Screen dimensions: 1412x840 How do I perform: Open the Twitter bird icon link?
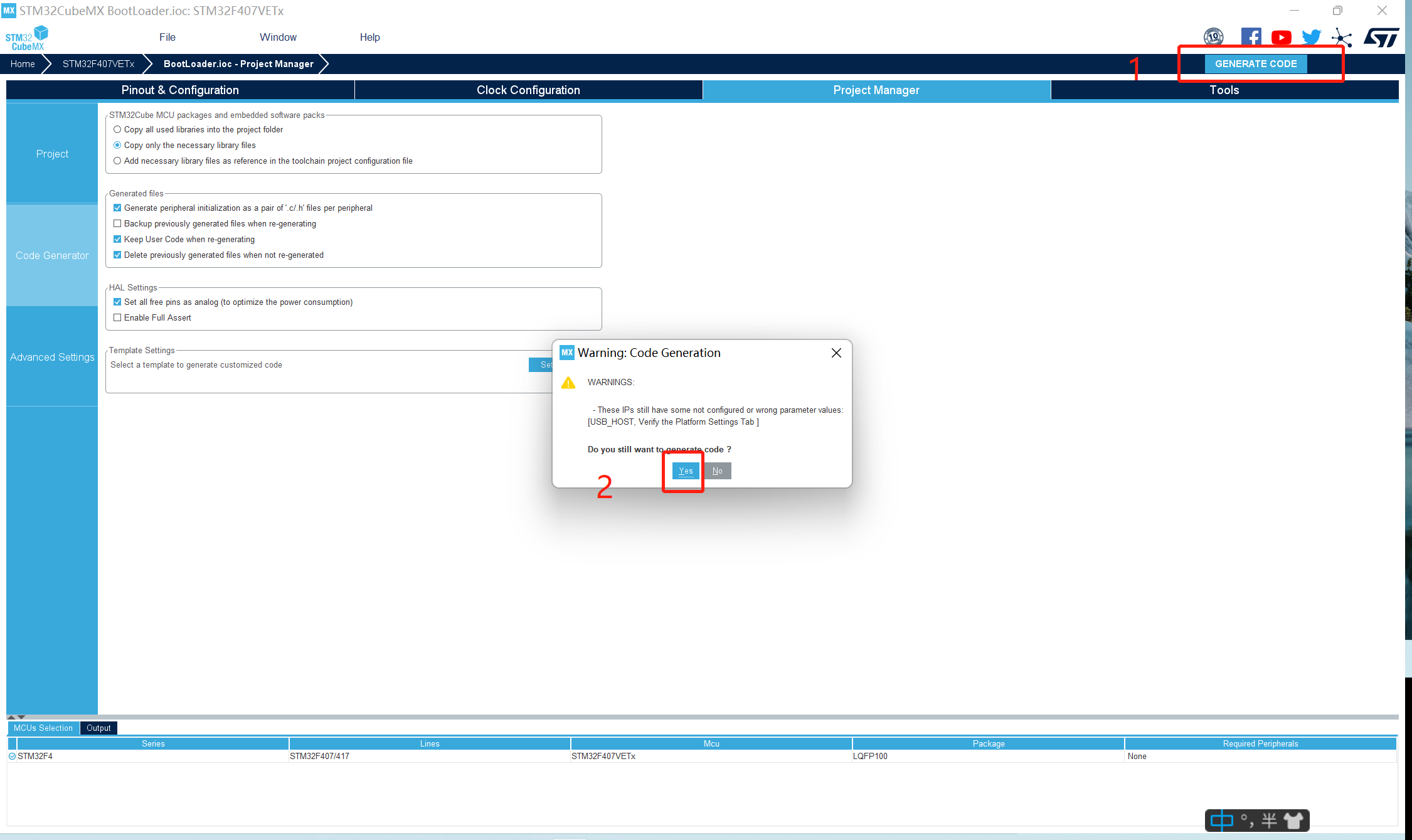(x=1311, y=38)
